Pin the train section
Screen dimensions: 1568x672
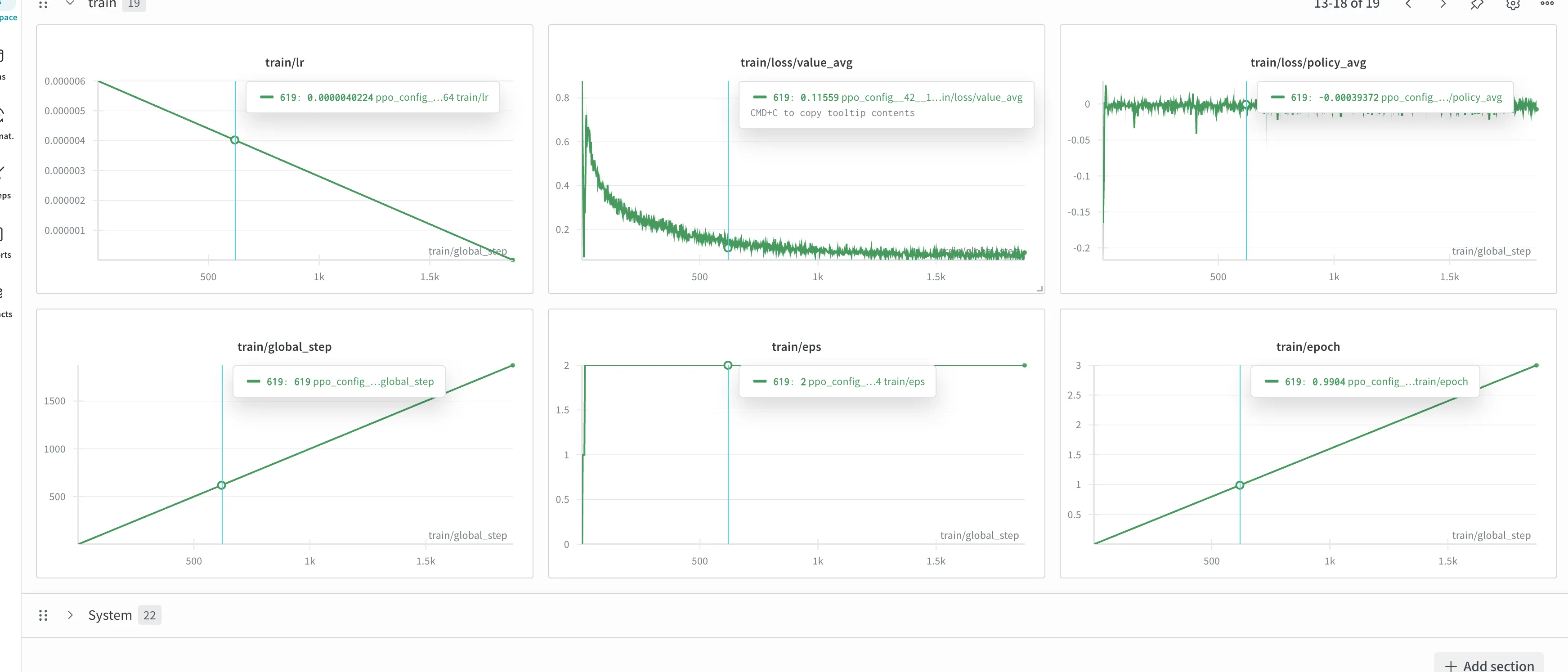[1477, 5]
